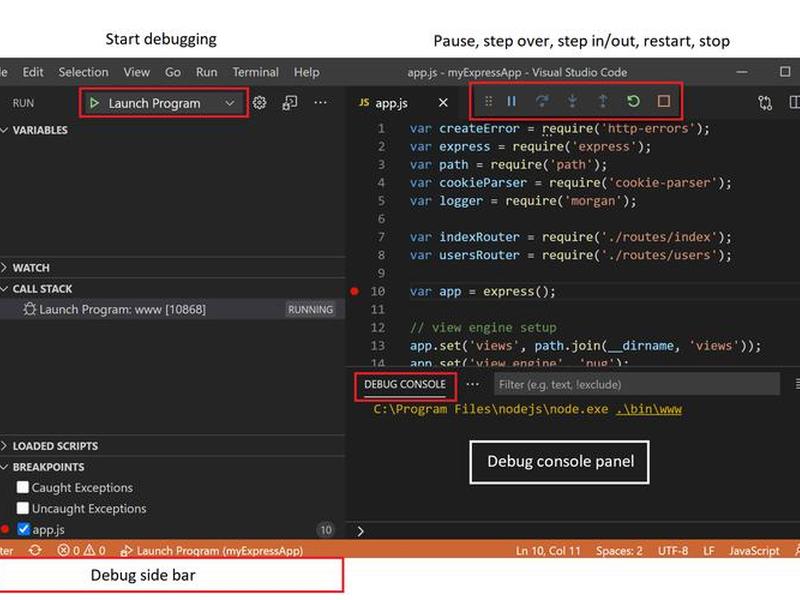Viewport: 800px width, 600px height.
Task: Click the debug console filter input field
Action: (637, 384)
